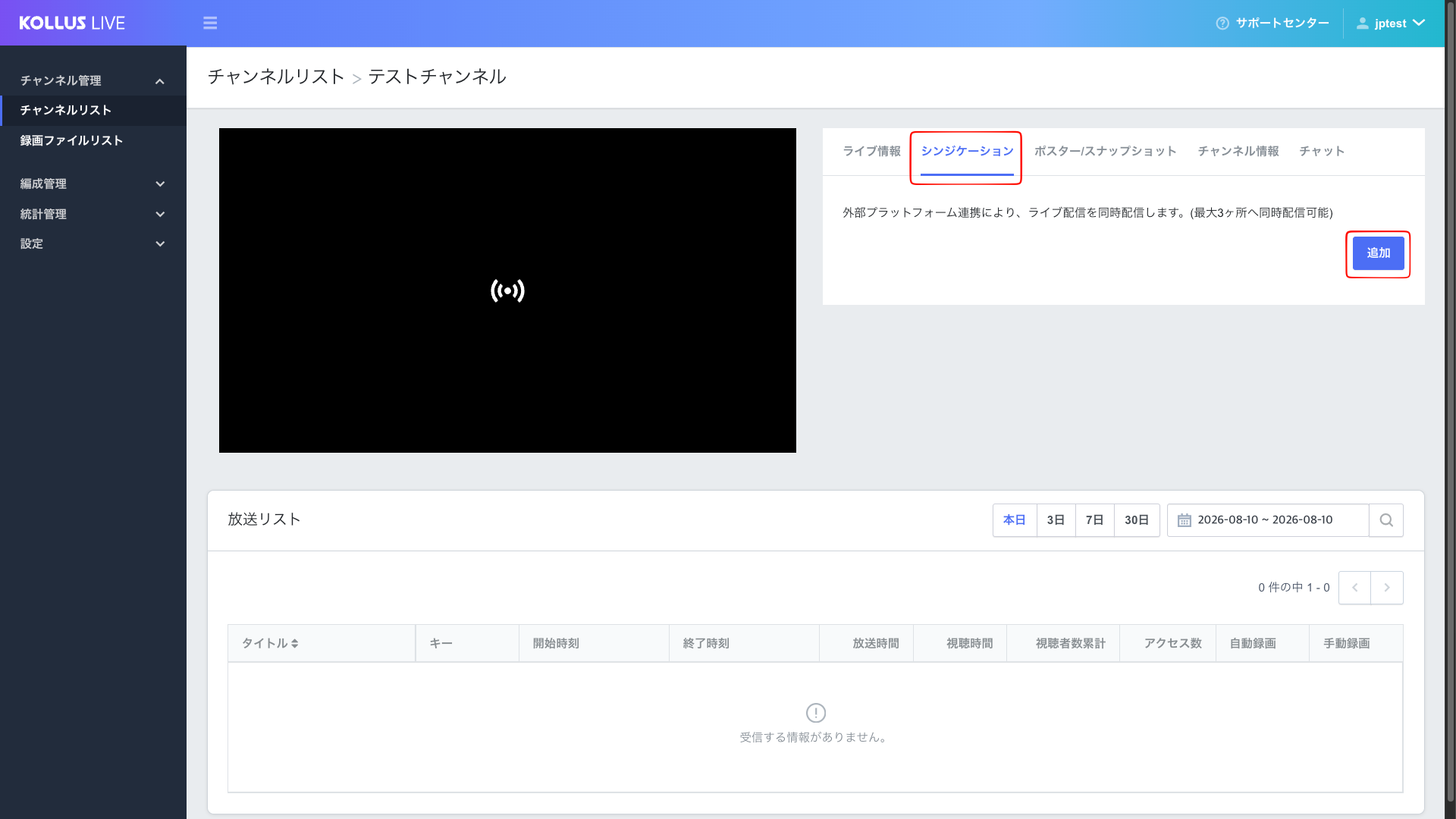
Task: Click the exclamation info icon in empty table
Action: click(x=816, y=713)
